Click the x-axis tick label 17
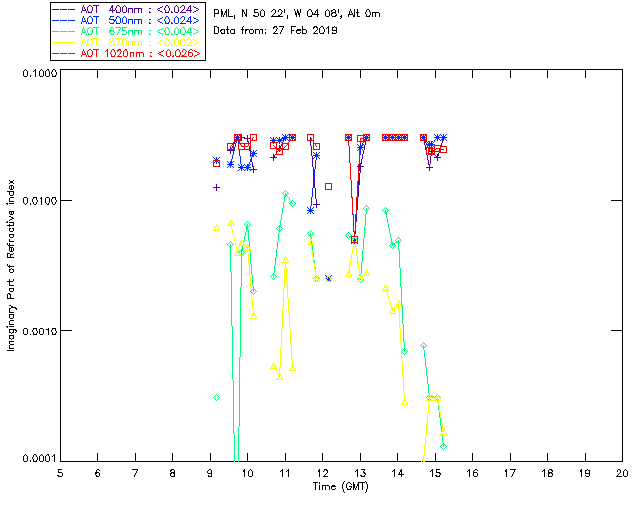The height and width of the screenshot is (512, 640). pyautogui.click(x=510, y=473)
